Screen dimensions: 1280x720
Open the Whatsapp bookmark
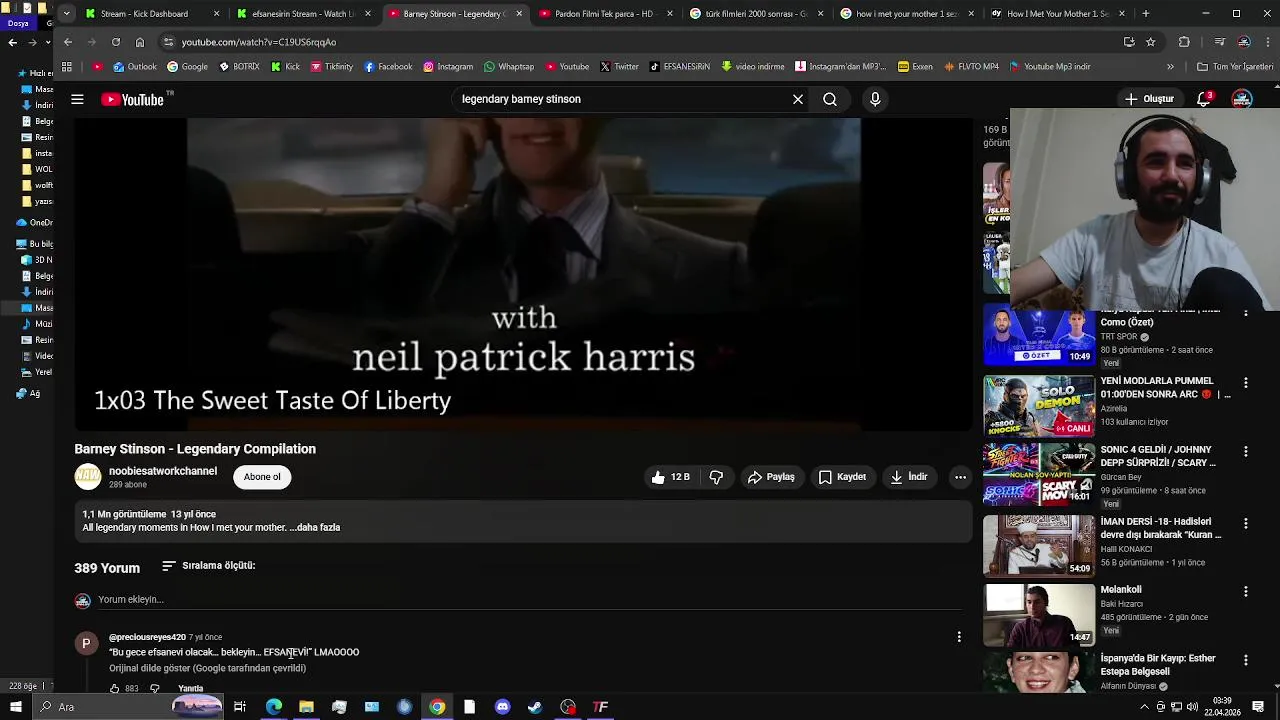509,67
